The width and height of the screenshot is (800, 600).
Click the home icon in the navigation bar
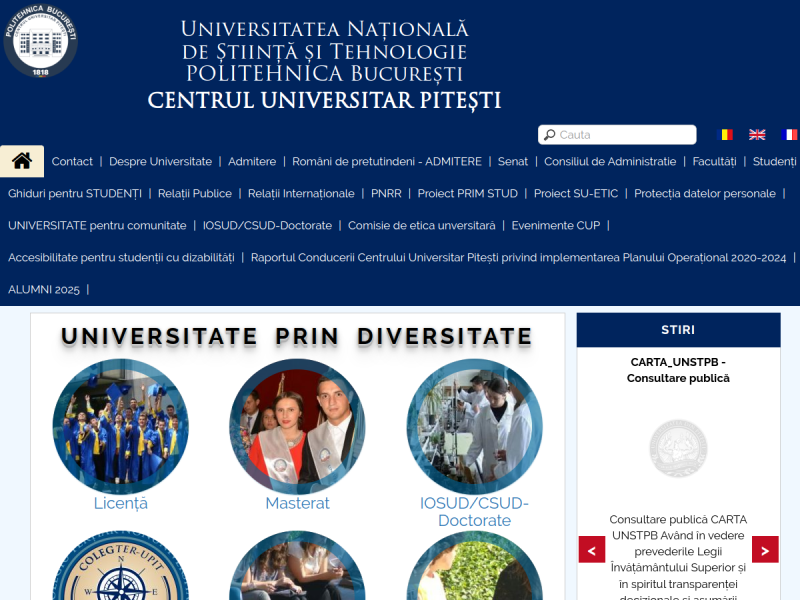pyautogui.click(x=21, y=161)
